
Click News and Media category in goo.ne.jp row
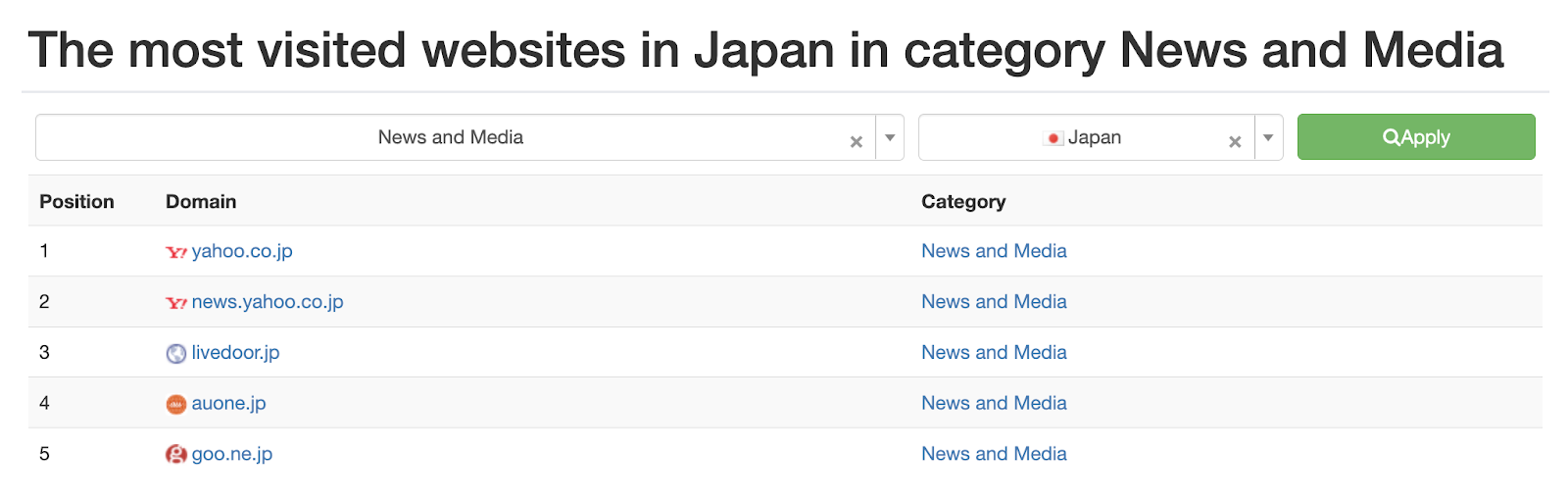[x=994, y=454]
